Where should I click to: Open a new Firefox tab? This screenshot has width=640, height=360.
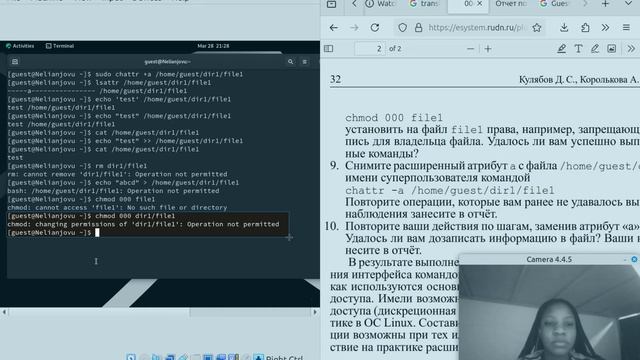point(605,4)
